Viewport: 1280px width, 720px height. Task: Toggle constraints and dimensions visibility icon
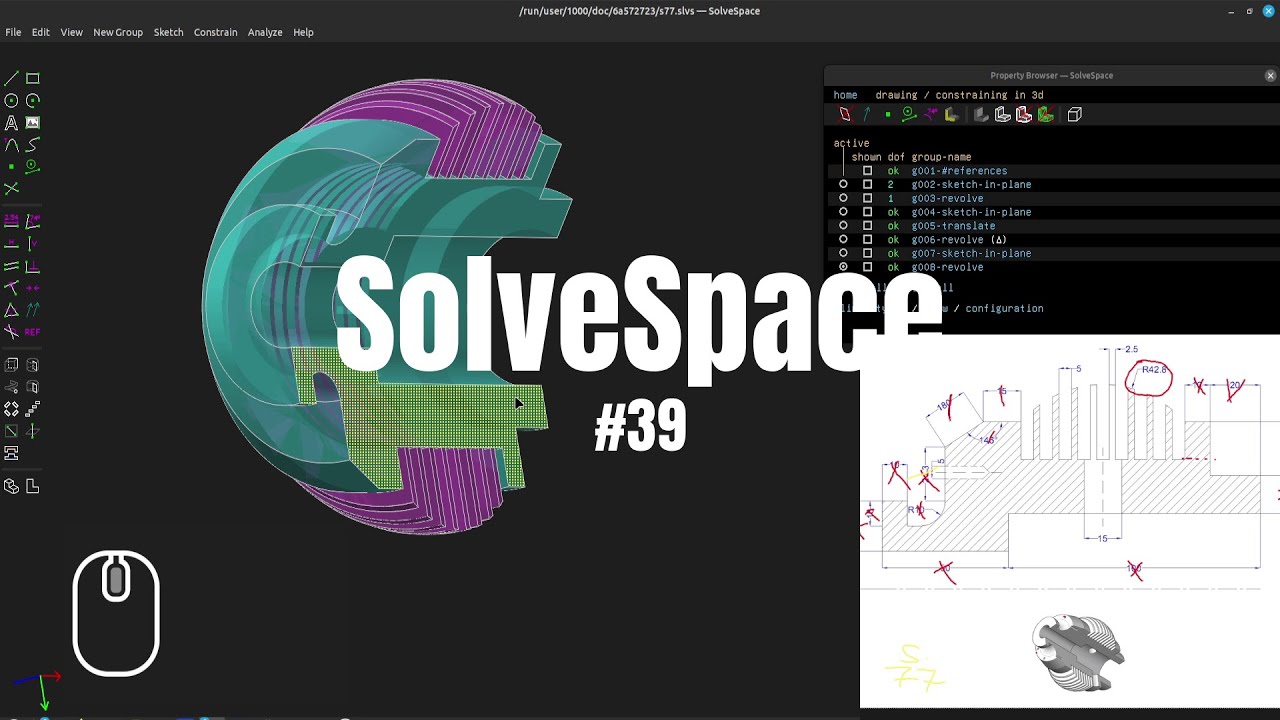(x=930, y=114)
